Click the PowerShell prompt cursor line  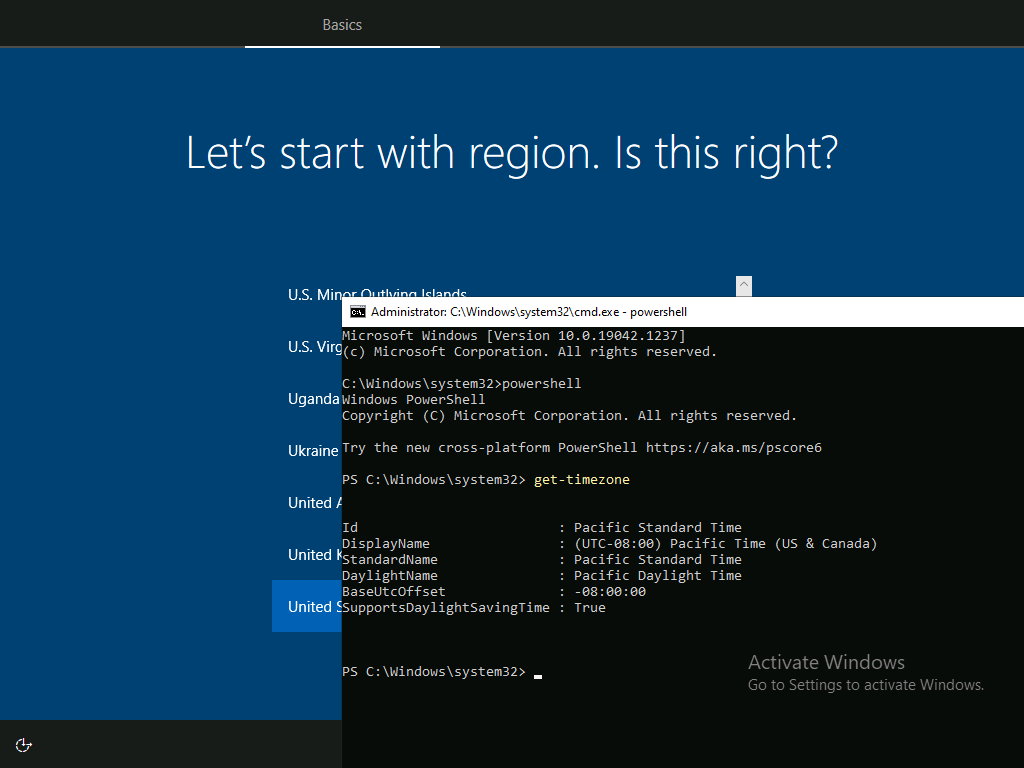tap(442, 671)
